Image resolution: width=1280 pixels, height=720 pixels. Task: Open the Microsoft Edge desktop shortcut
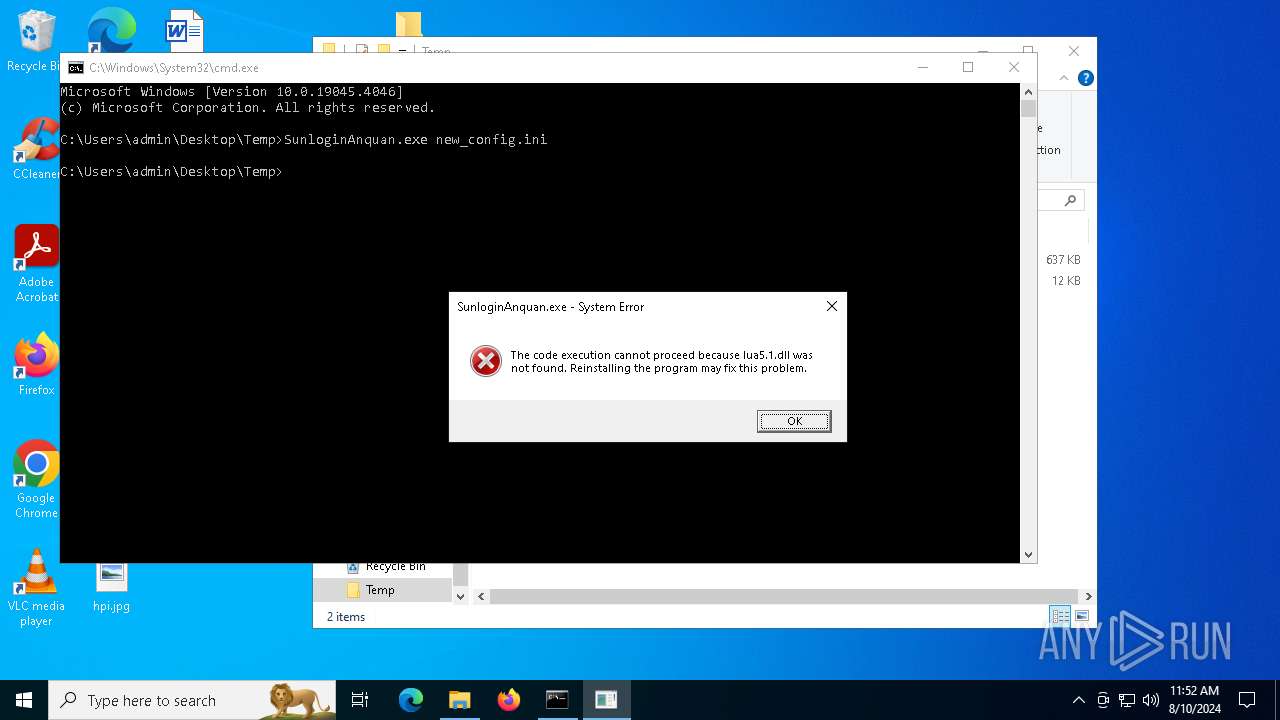tap(111, 30)
